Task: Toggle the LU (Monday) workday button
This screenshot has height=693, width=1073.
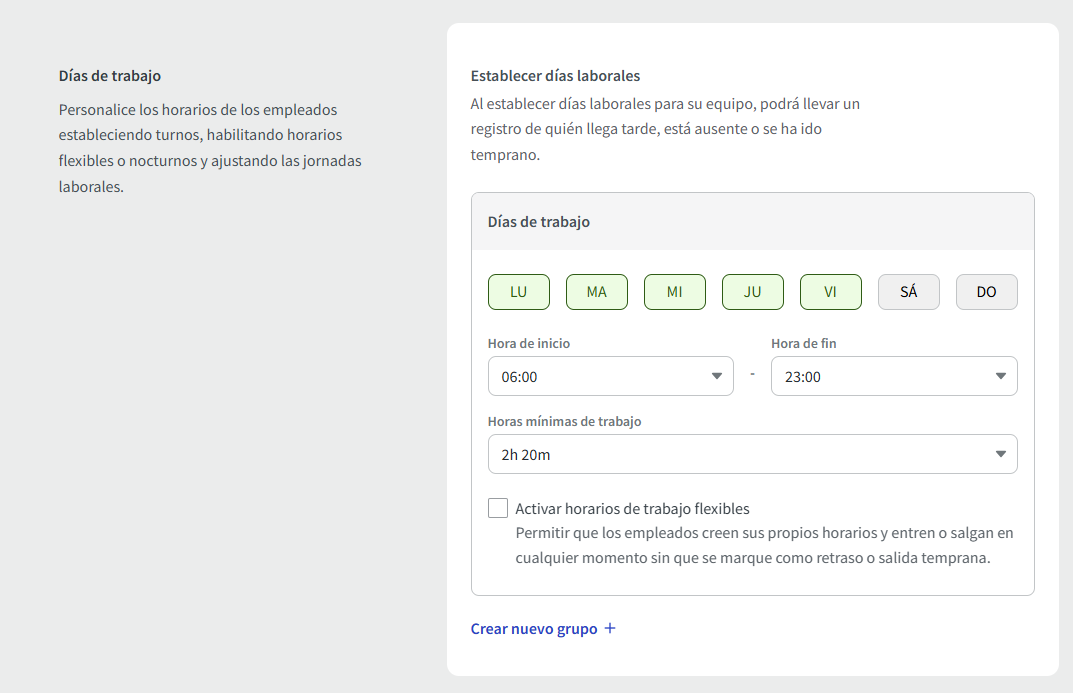Action: (518, 292)
